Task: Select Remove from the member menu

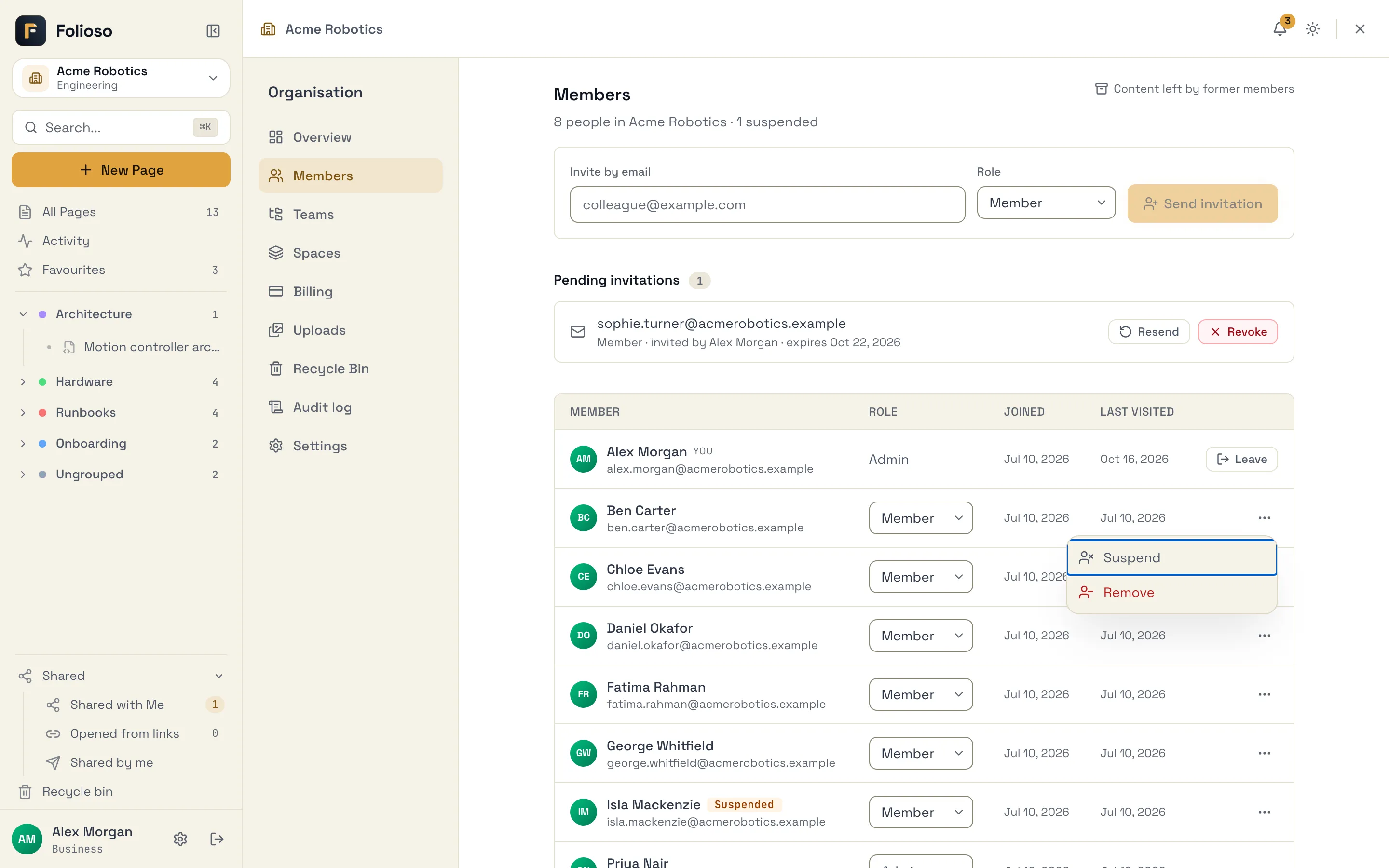Action: pos(1171,593)
